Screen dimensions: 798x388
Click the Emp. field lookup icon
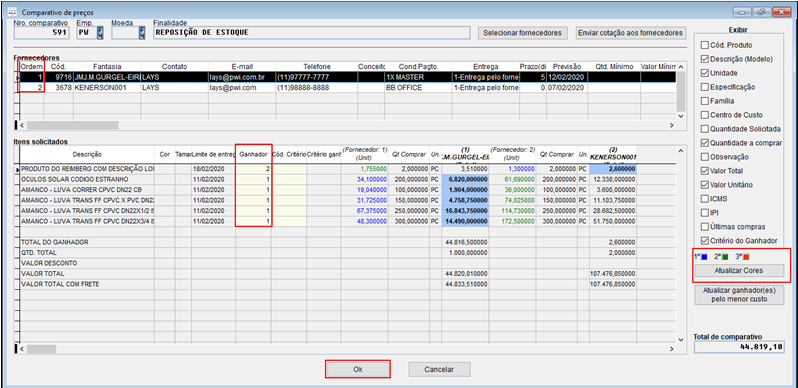[x=100, y=33]
